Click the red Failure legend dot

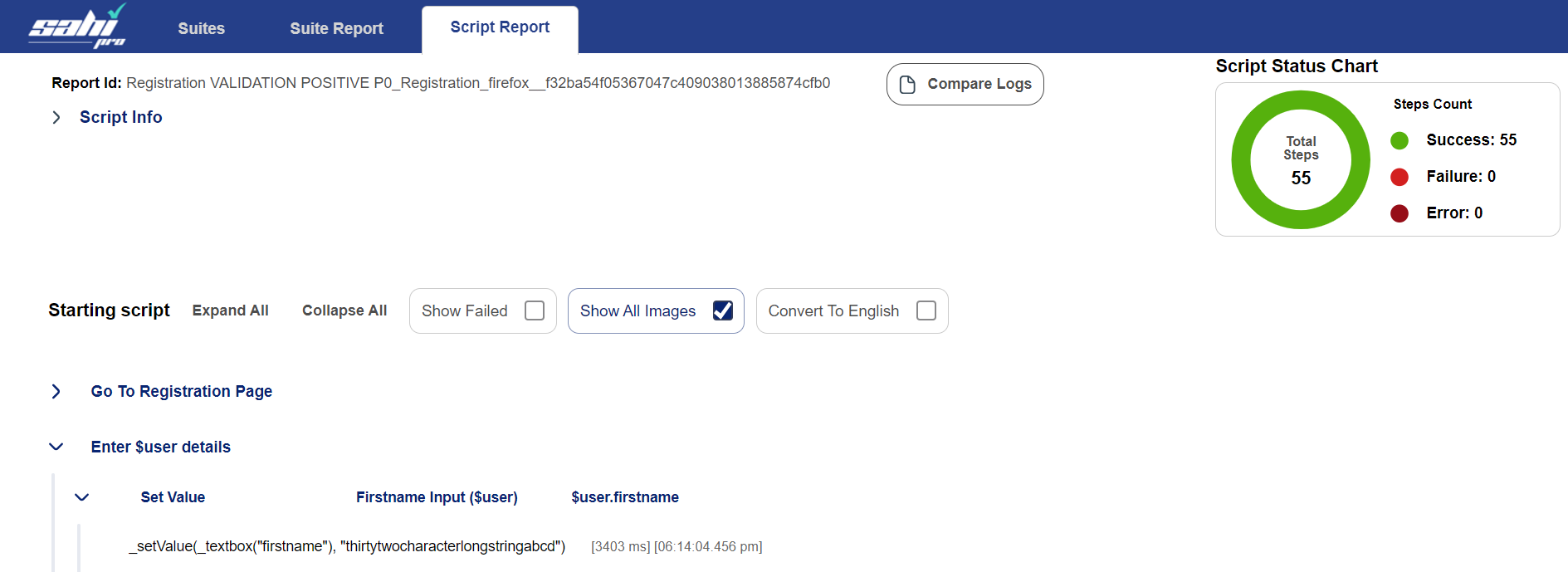coord(1399,177)
